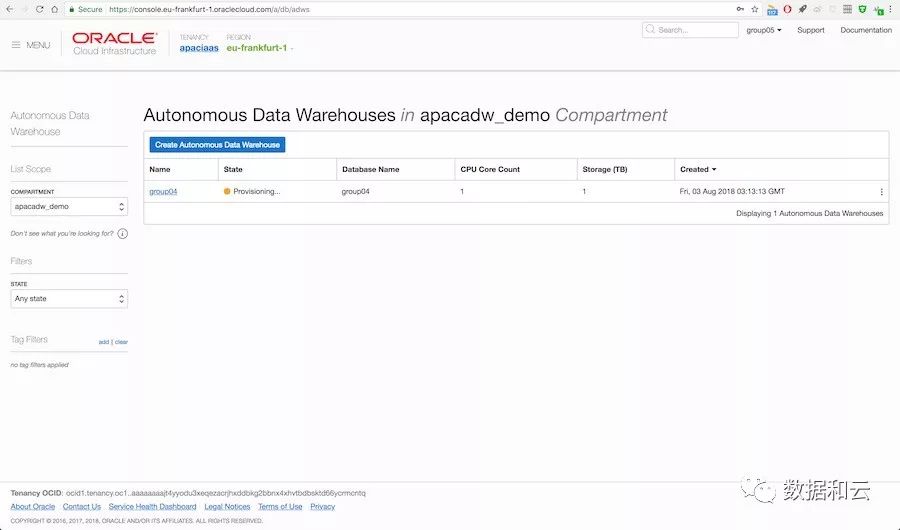Expand the group05 user menu
This screenshot has height=530, width=900.
point(764,30)
